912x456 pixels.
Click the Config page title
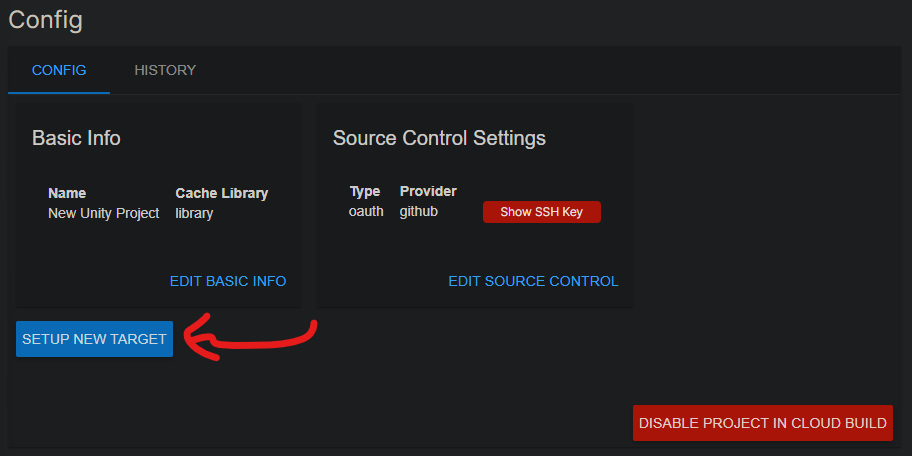click(x=46, y=19)
